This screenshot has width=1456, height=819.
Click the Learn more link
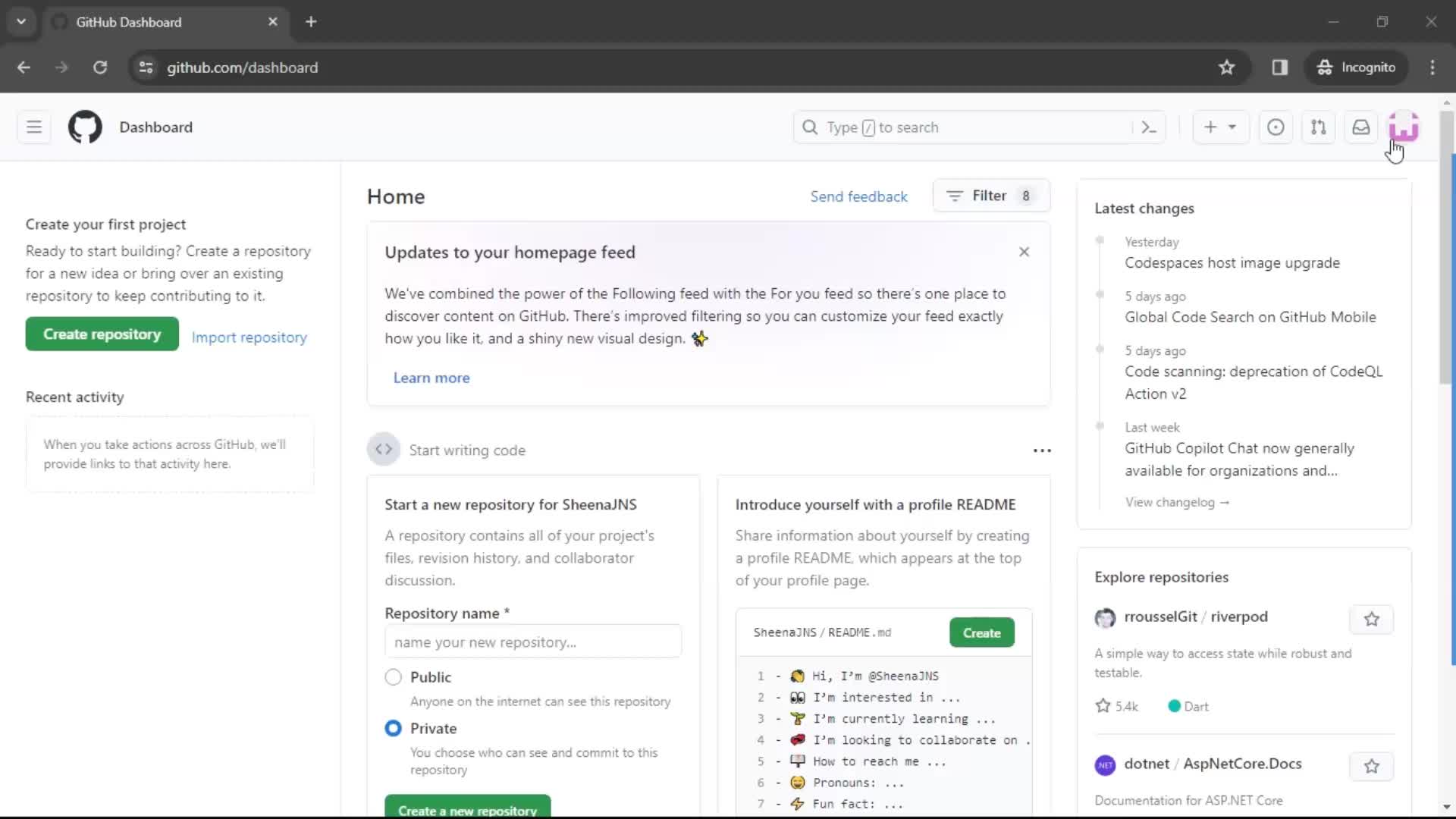pos(431,377)
